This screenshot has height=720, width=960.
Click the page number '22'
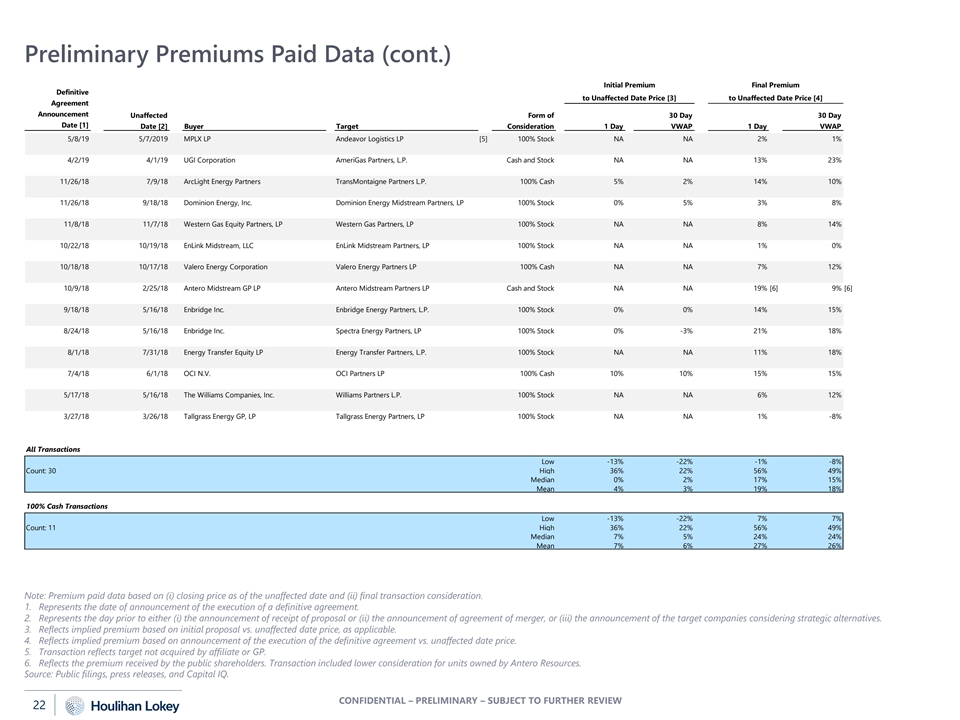click(x=39, y=705)
